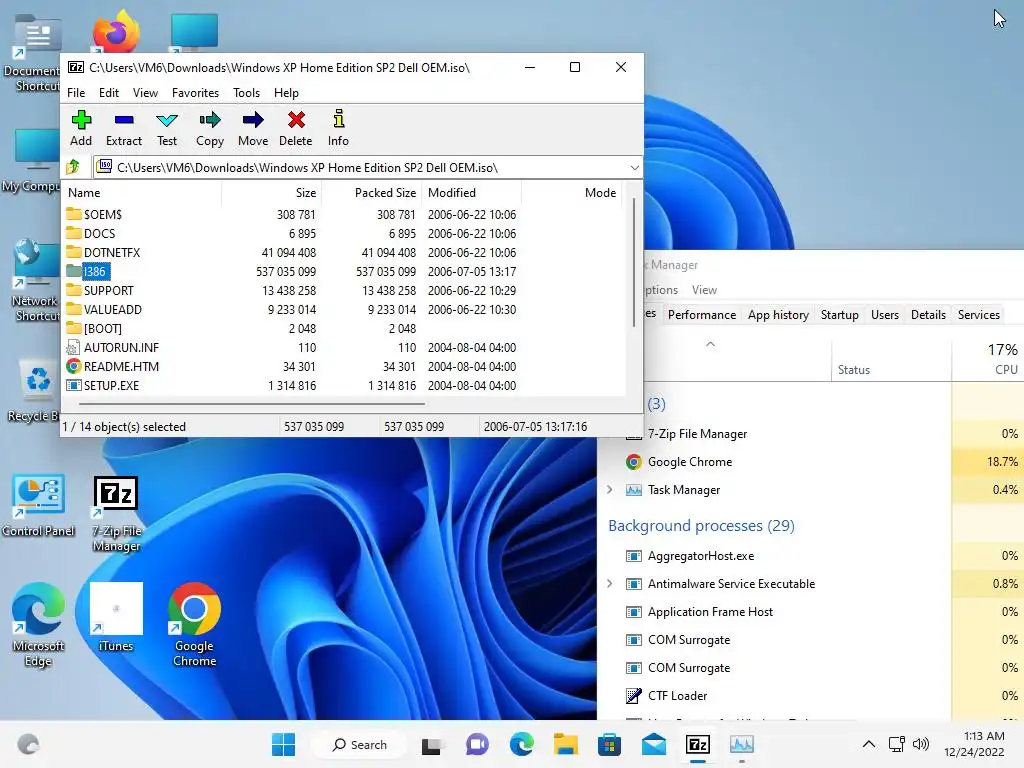Sort 7-Zip list by Name column
This screenshot has height=768, width=1024.
point(142,193)
